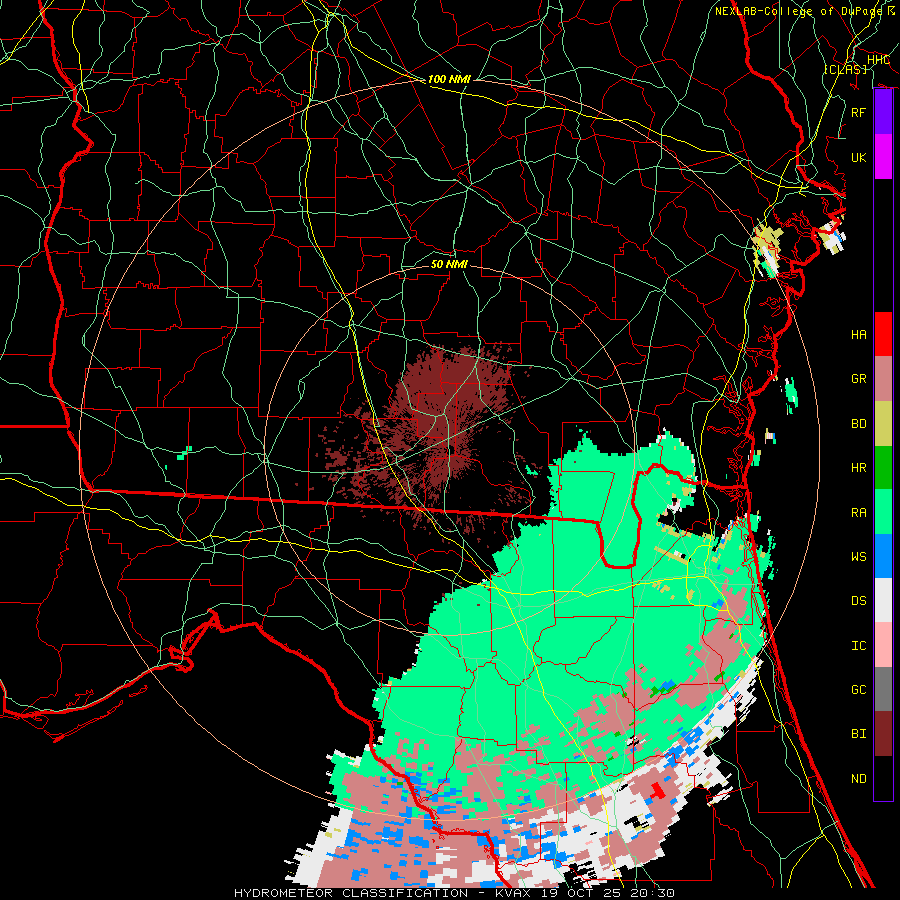Viewport: 900px width, 900px height.
Task: Click the HA legend label
Action: pos(858,335)
